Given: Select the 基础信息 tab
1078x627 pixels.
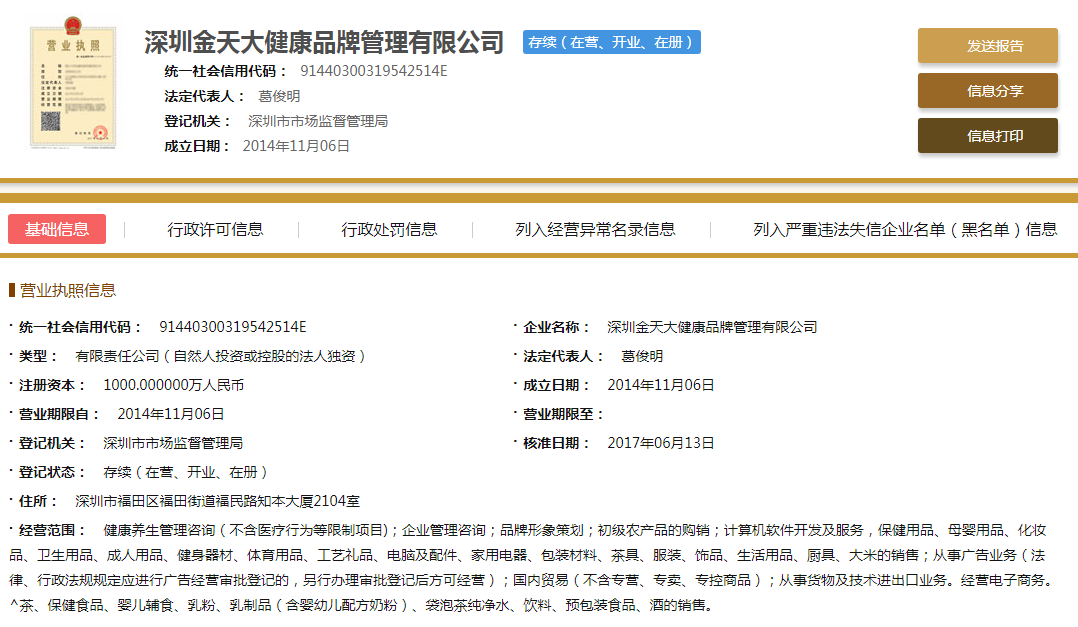Looking at the screenshot, I should (x=57, y=229).
